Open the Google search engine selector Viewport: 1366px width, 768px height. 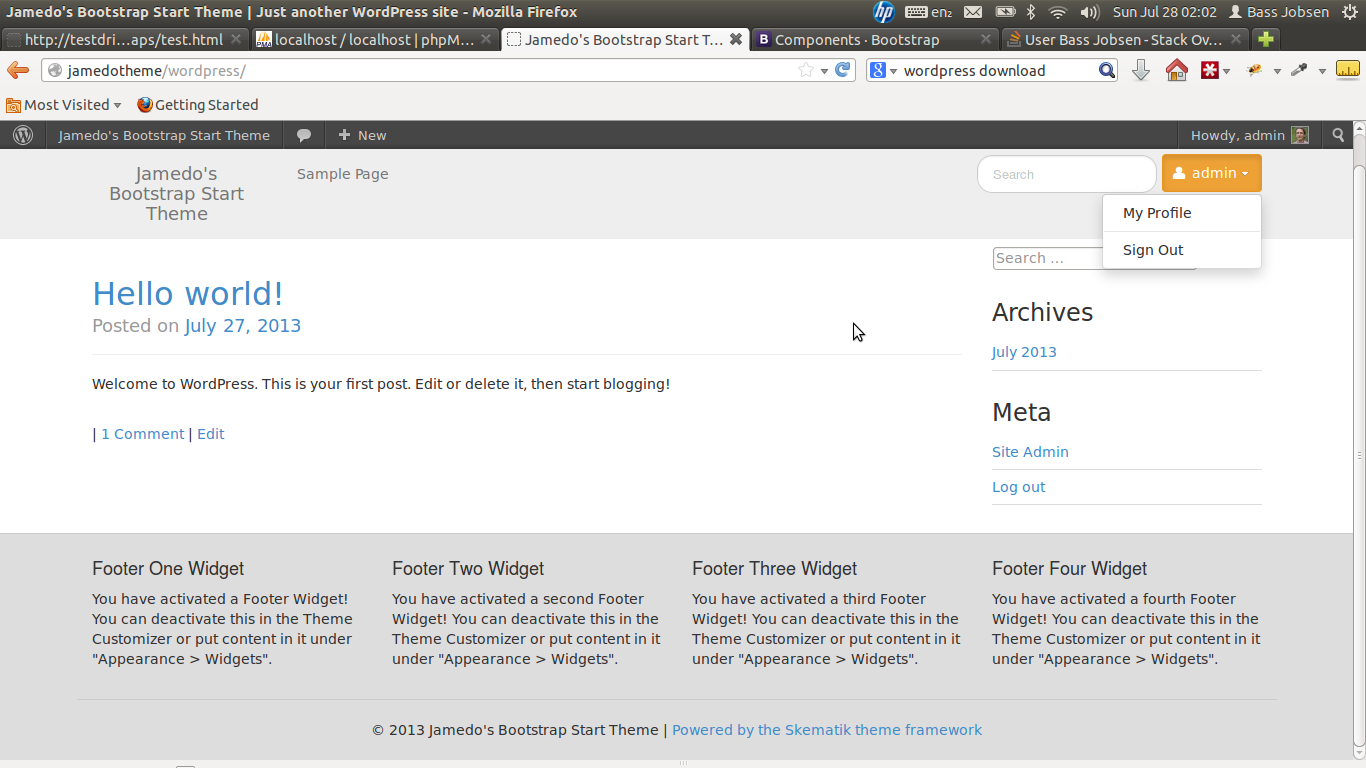point(883,70)
